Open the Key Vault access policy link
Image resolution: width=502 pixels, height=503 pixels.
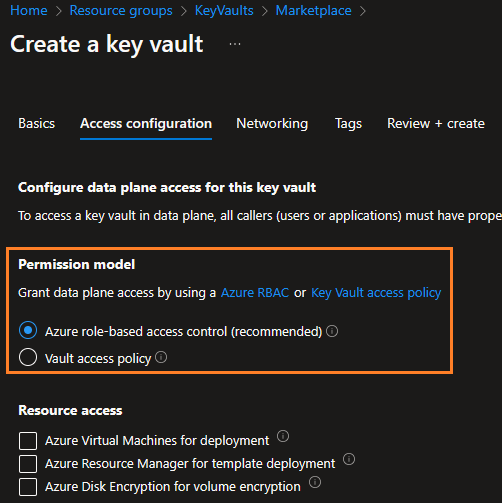pos(376,293)
